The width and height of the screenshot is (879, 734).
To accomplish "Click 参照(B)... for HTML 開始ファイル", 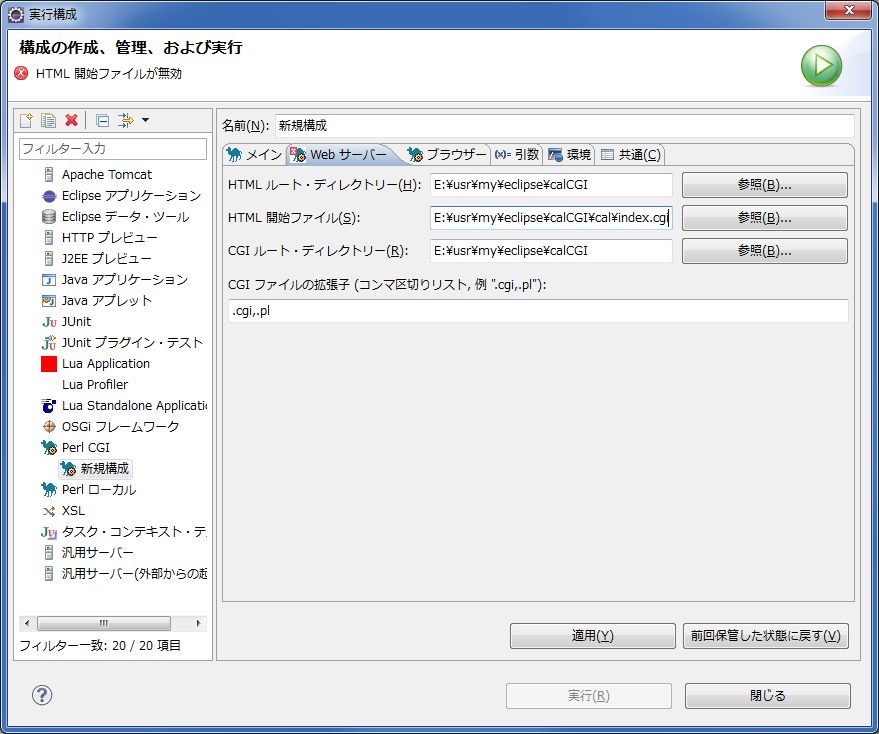I will pyautogui.click(x=765, y=218).
